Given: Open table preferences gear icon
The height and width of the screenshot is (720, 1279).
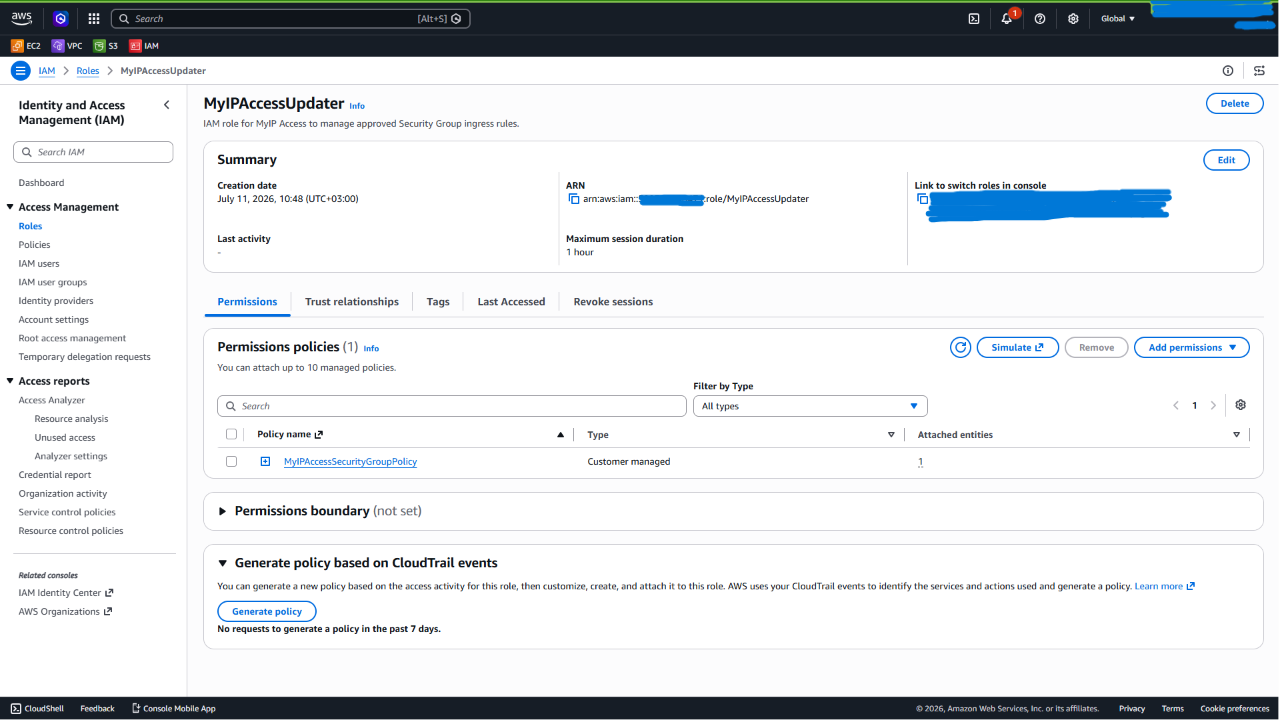Looking at the screenshot, I should (x=1241, y=405).
